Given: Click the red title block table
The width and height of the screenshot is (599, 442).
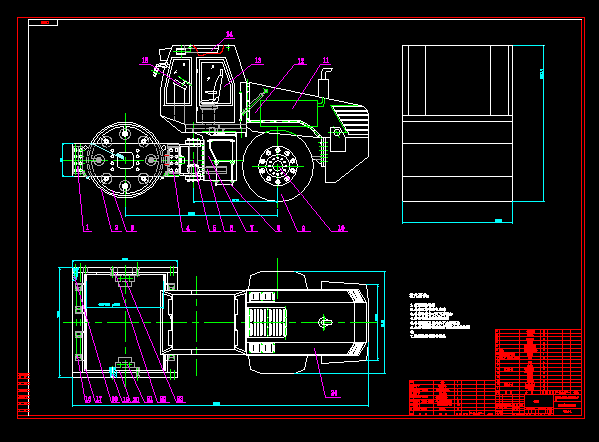Looking at the screenshot, I should pos(495,372).
